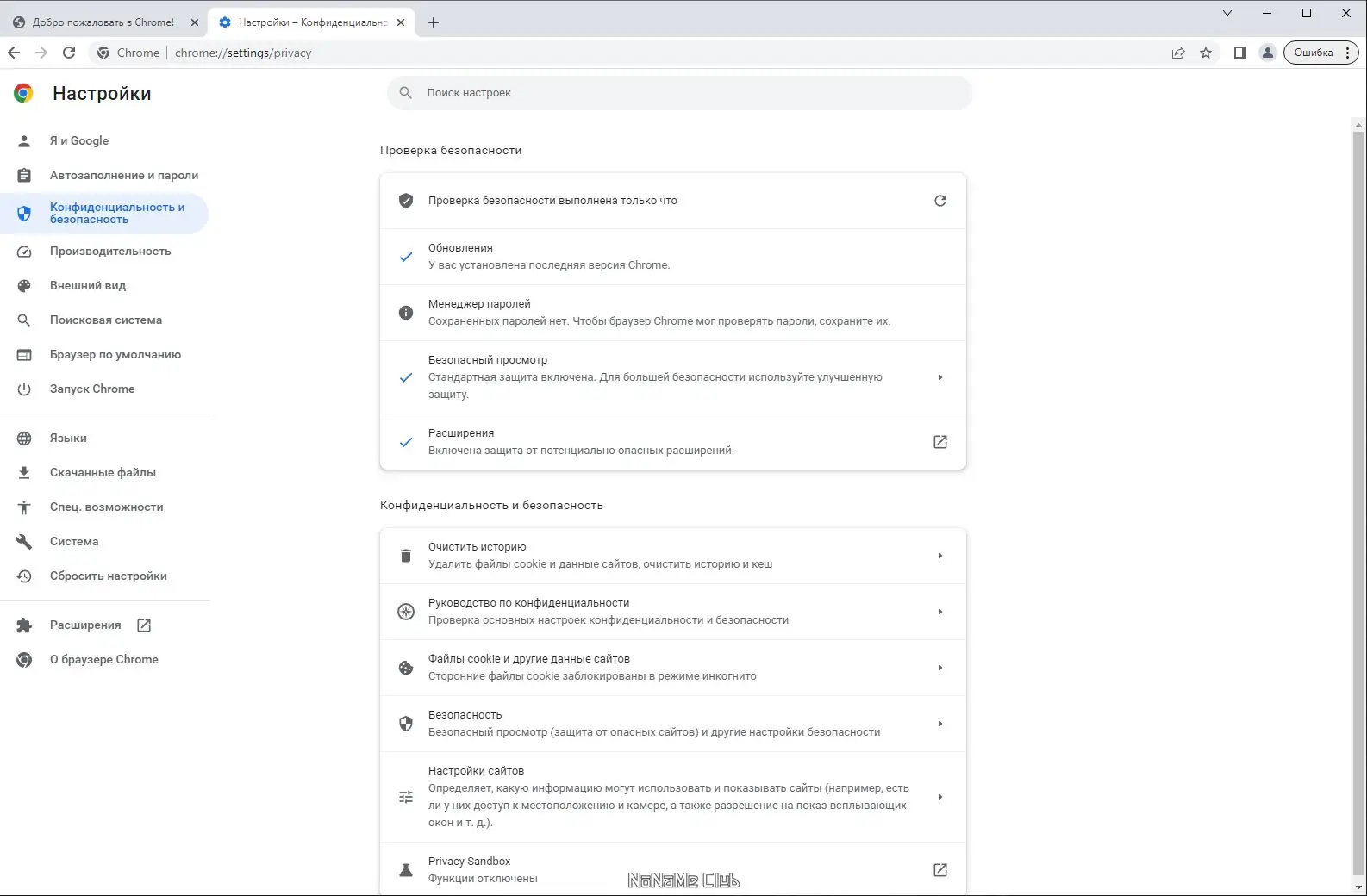Click the share page icon in address bar
The image size is (1367, 896).
(1178, 53)
